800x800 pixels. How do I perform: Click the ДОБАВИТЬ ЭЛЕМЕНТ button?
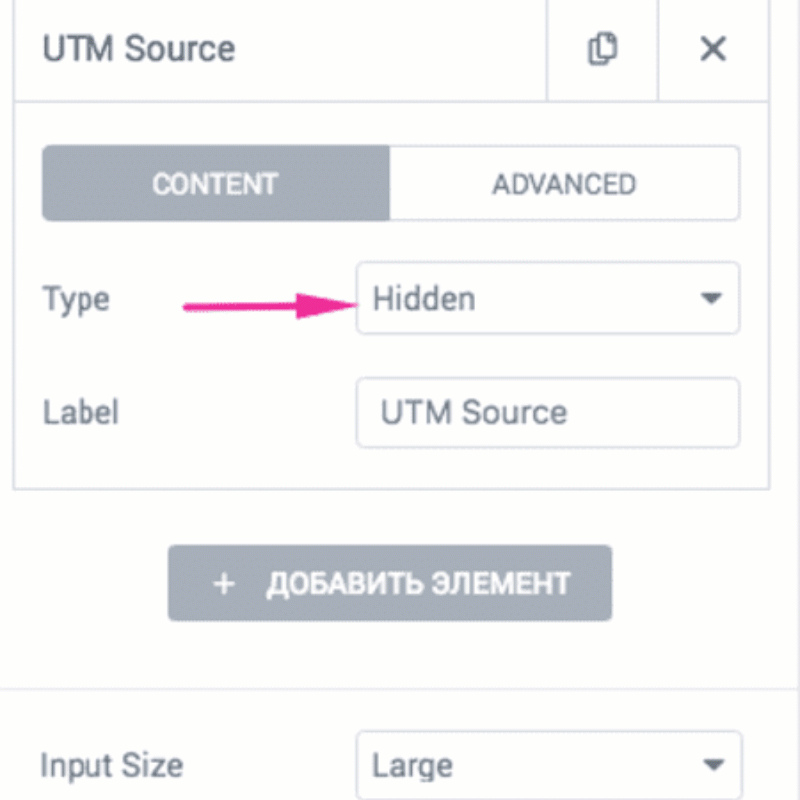click(x=390, y=583)
